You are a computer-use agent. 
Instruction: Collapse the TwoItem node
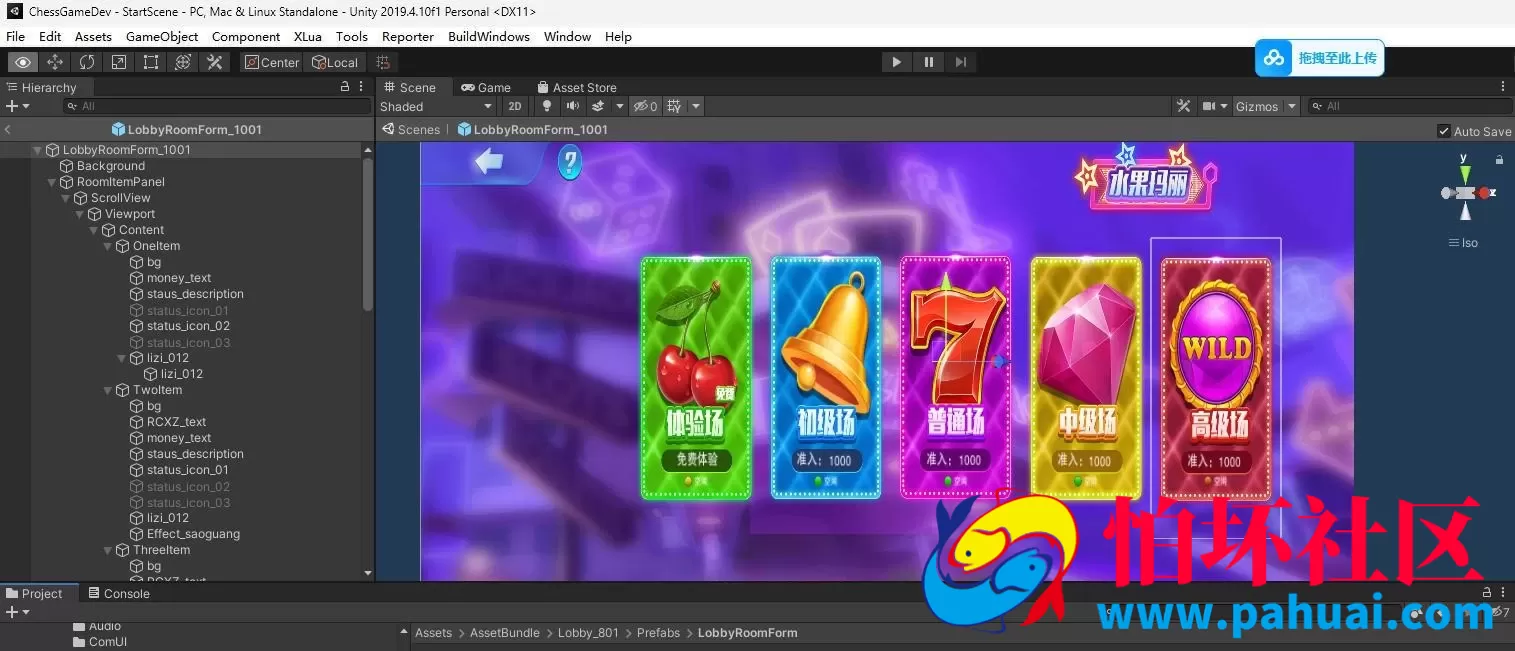coord(108,390)
